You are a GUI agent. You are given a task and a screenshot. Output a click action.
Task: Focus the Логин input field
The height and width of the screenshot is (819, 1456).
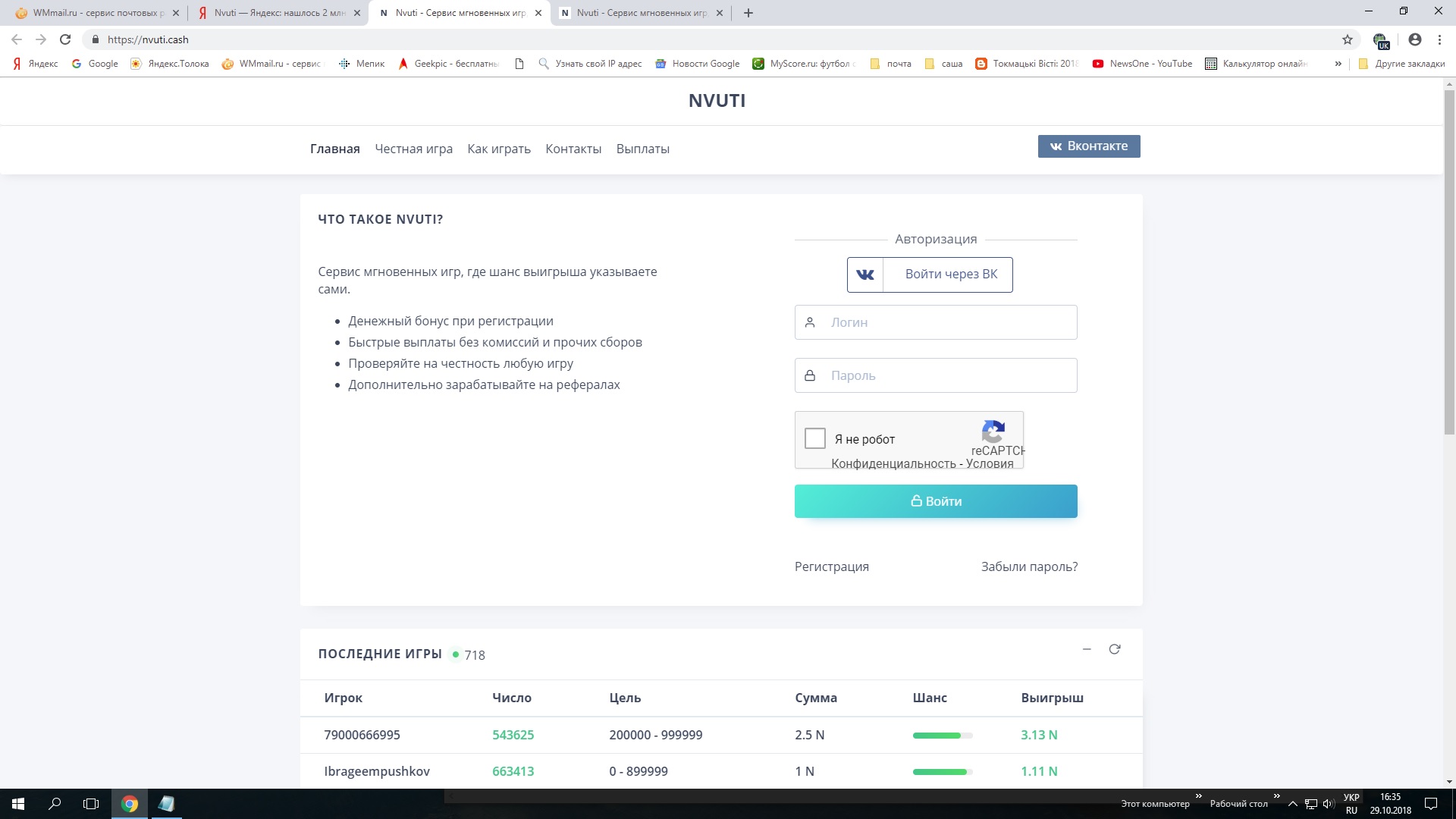[x=936, y=322]
